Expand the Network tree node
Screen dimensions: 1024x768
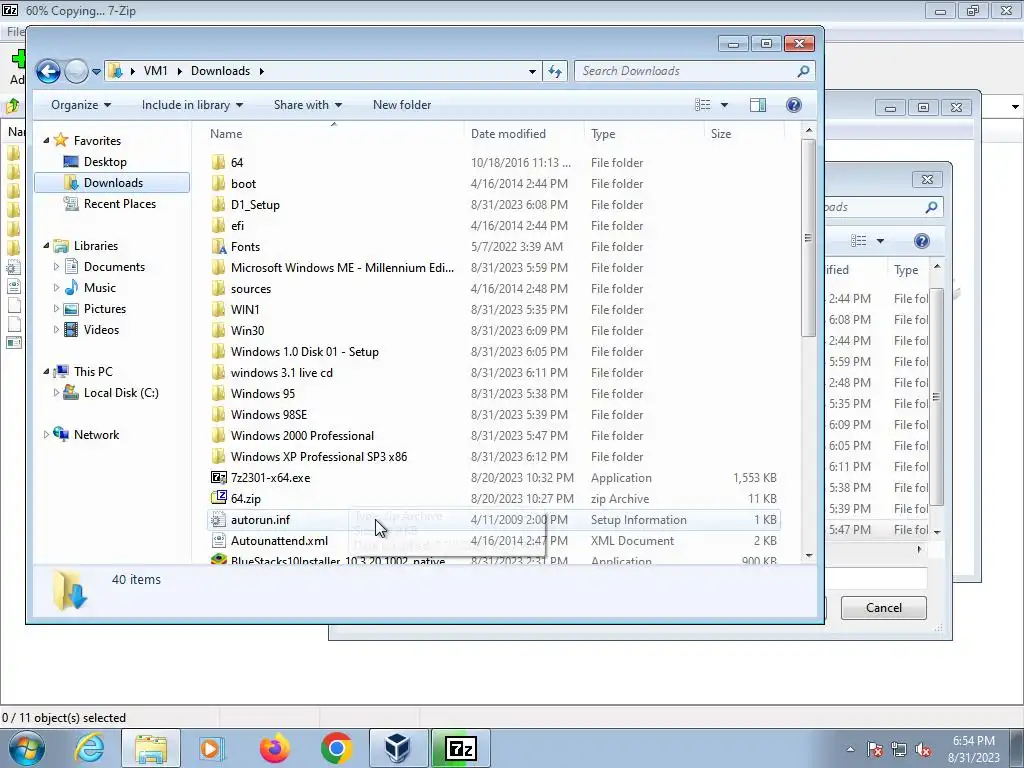click(x=46, y=434)
